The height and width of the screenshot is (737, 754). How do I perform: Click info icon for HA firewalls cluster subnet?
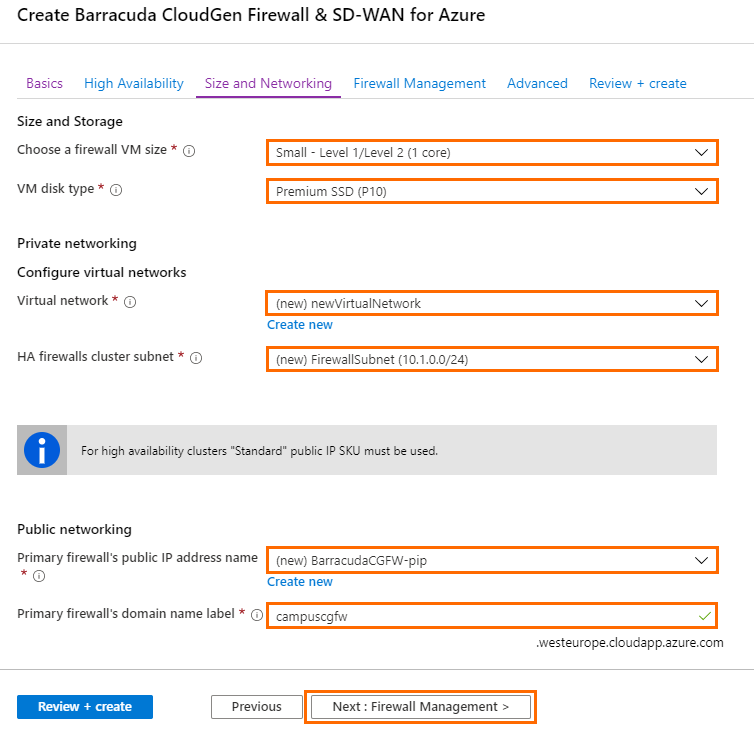[196, 358]
